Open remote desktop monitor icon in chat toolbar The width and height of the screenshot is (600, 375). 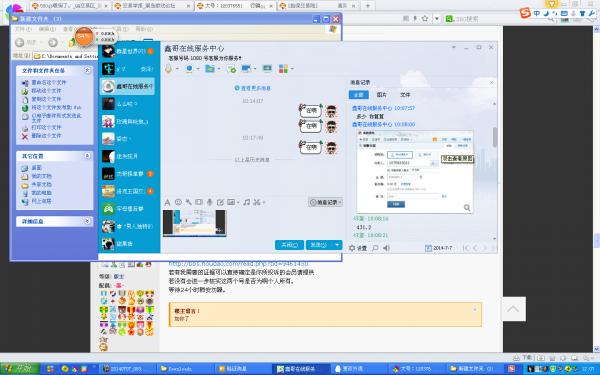[246, 69]
